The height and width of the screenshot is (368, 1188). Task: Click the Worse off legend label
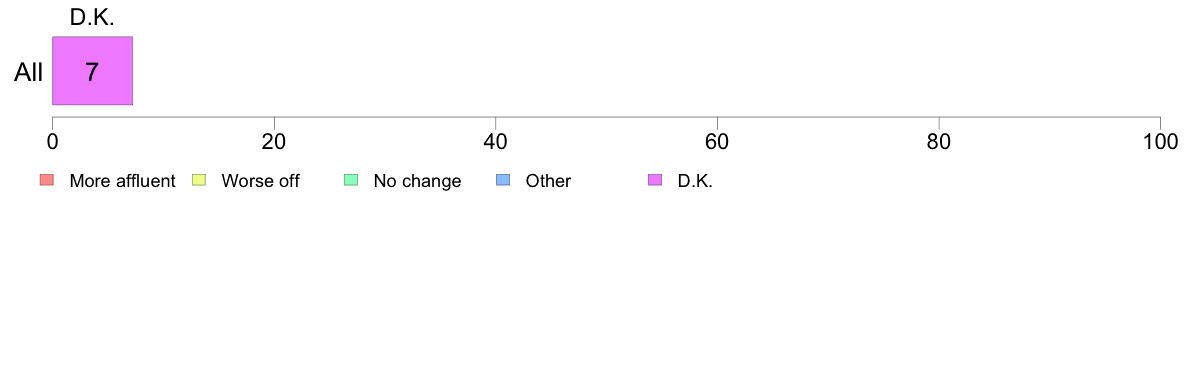pyautogui.click(x=261, y=181)
